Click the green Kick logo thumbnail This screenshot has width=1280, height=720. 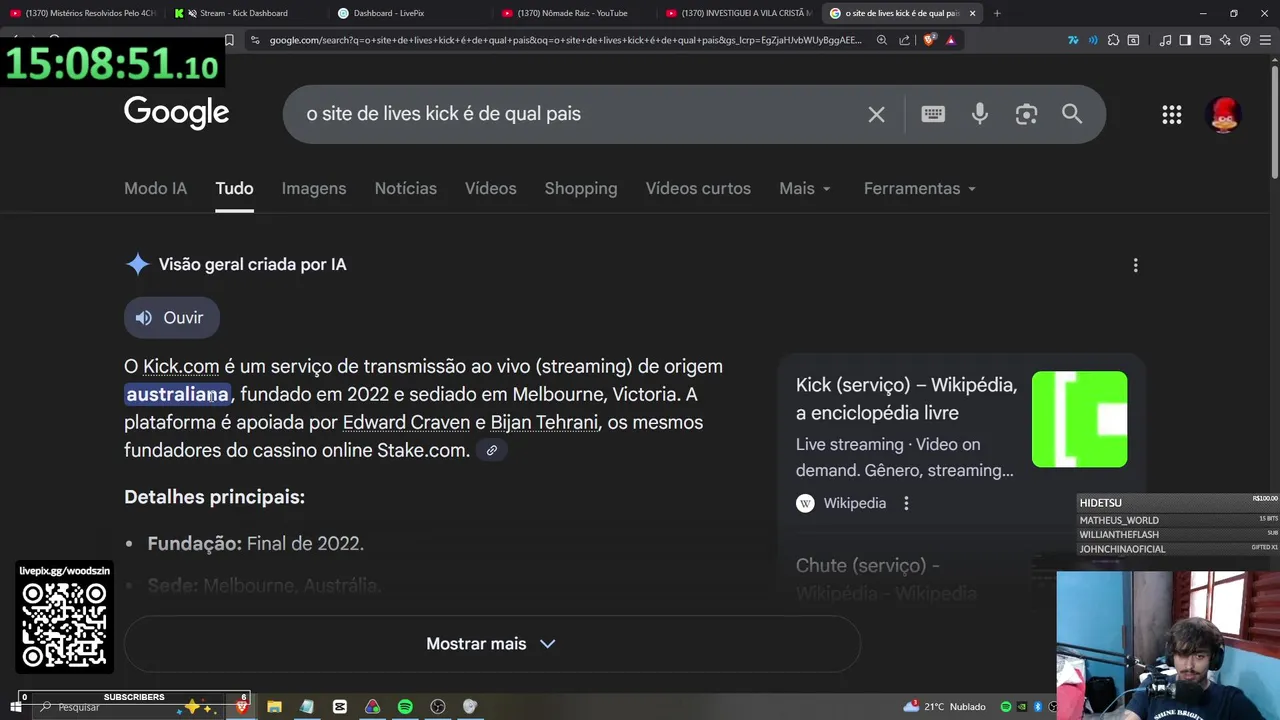click(x=1079, y=419)
